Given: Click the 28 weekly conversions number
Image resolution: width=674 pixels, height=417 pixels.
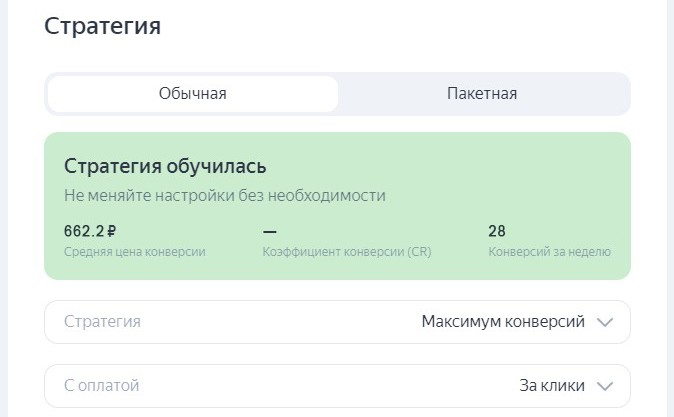Looking at the screenshot, I should [497, 231].
